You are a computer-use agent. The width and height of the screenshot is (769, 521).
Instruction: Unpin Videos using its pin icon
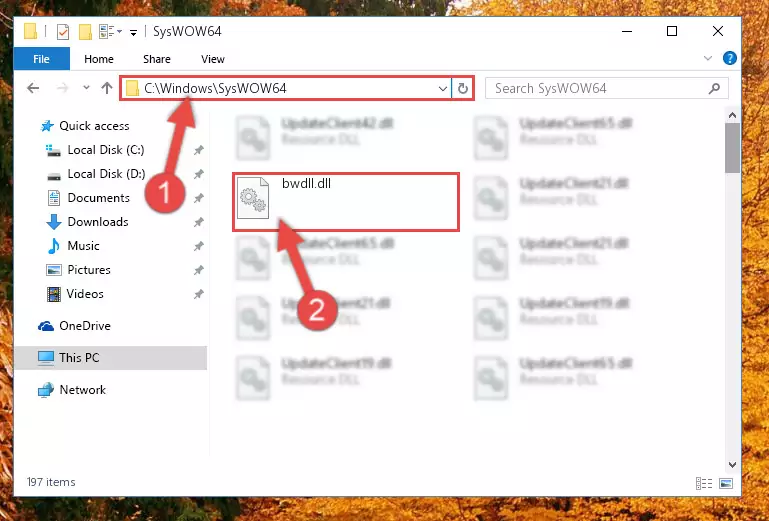(199, 294)
